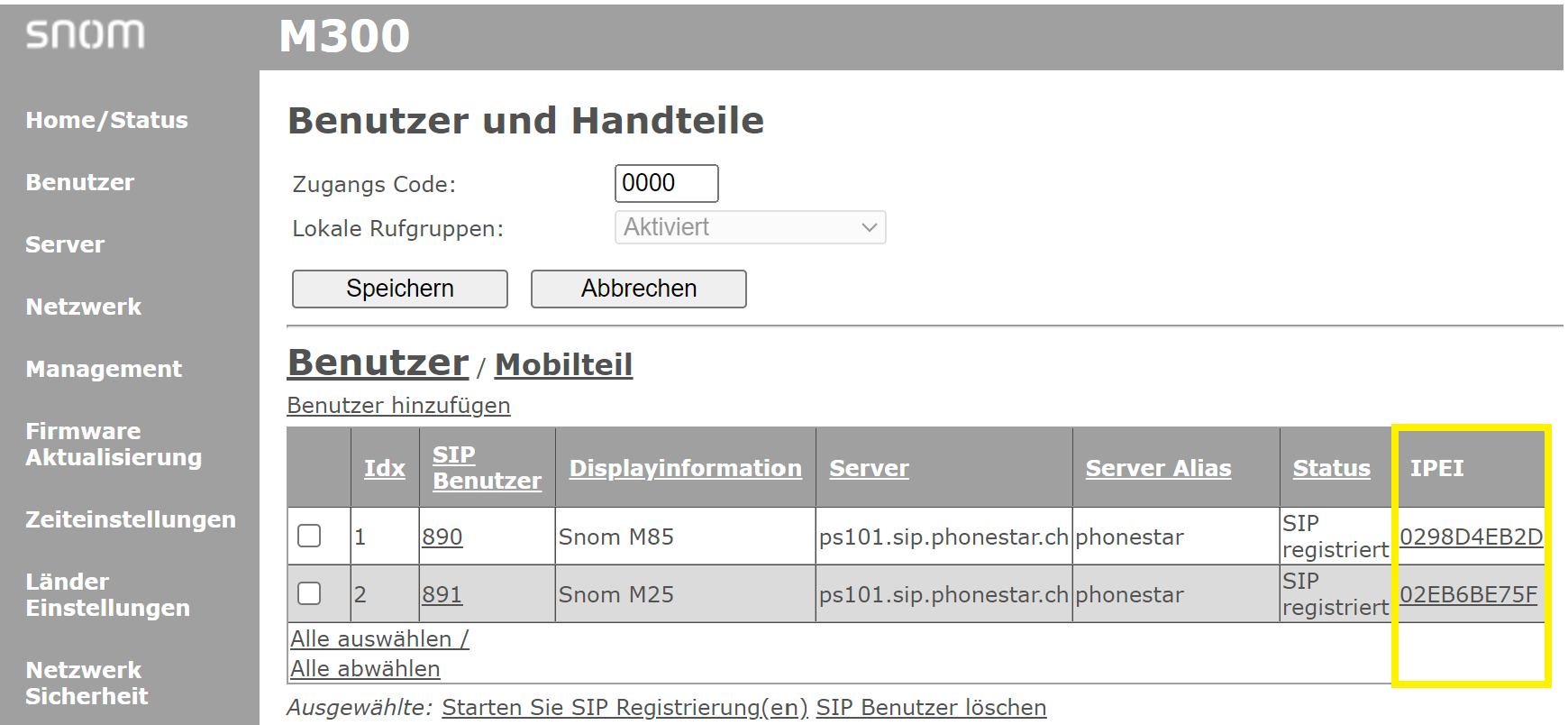Click the snom logo
Image resolution: width=1568 pixels, height=725 pixels.
(85, 34)
